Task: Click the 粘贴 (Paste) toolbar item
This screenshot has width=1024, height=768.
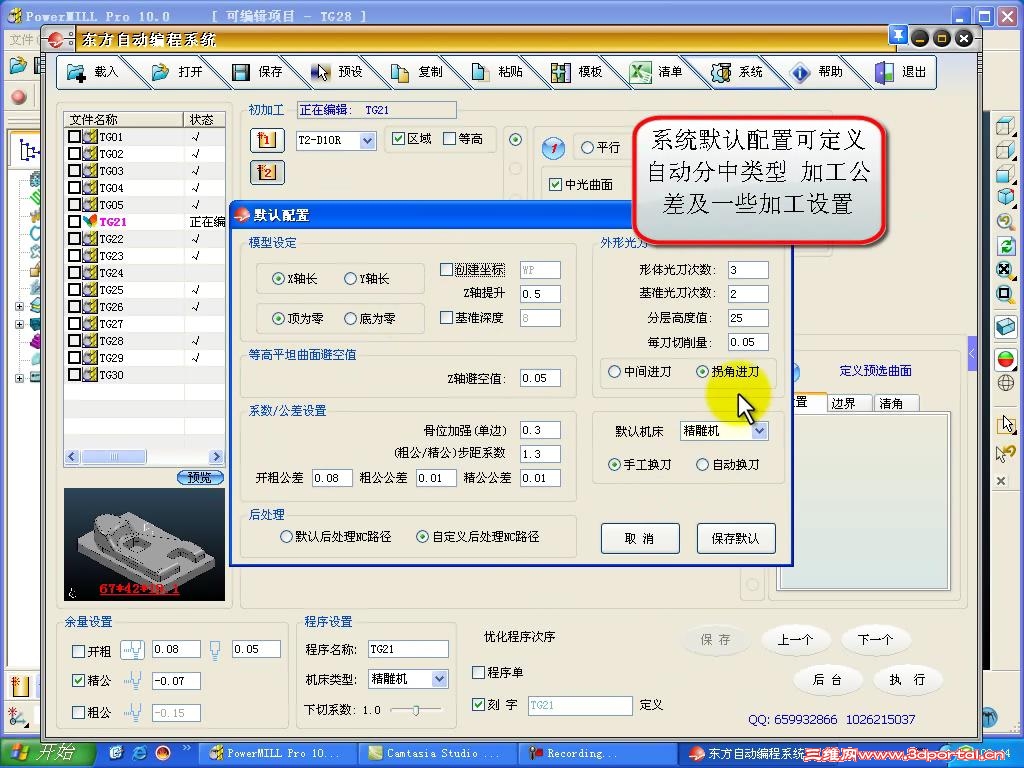Action: (497, 72)
